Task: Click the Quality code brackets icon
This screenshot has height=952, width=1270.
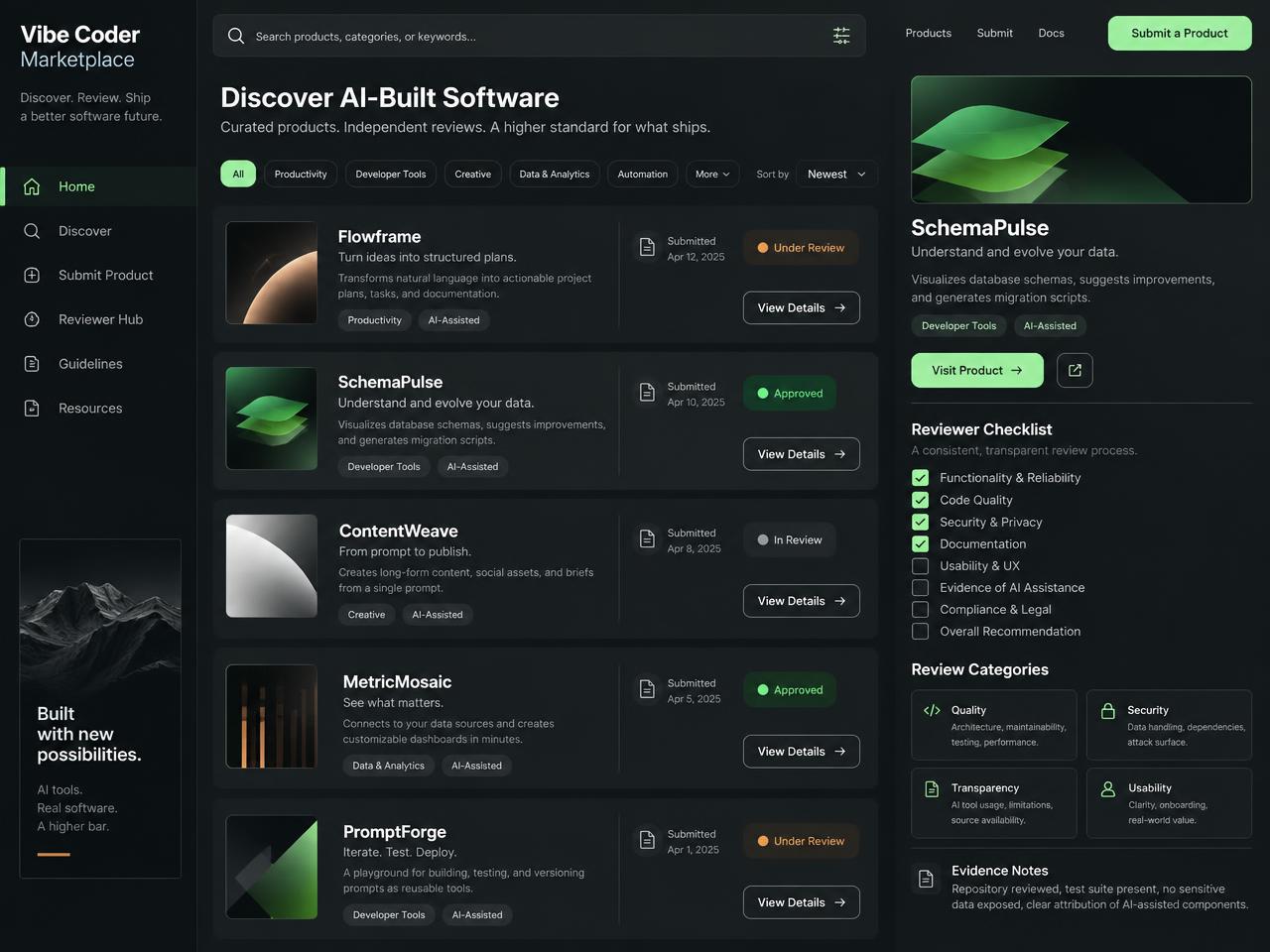Action: click(932, 710)
